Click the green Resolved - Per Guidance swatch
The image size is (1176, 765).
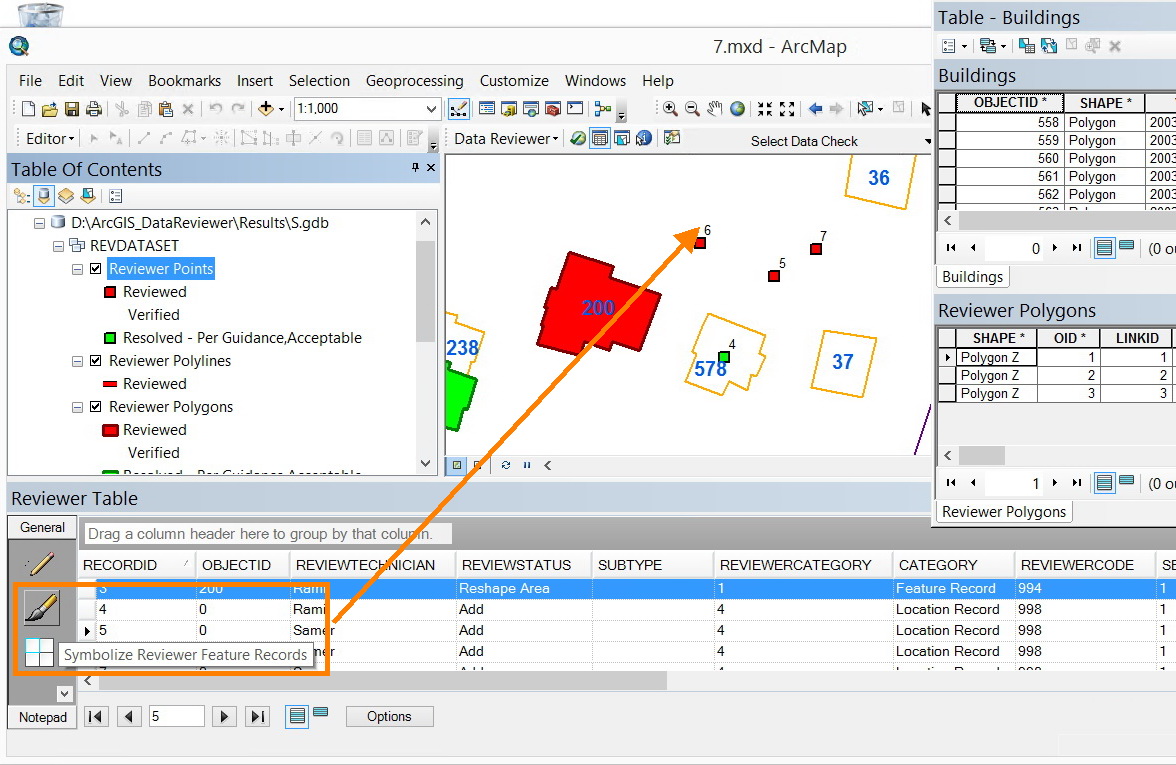pyautogui.click(x=110, y=338)
